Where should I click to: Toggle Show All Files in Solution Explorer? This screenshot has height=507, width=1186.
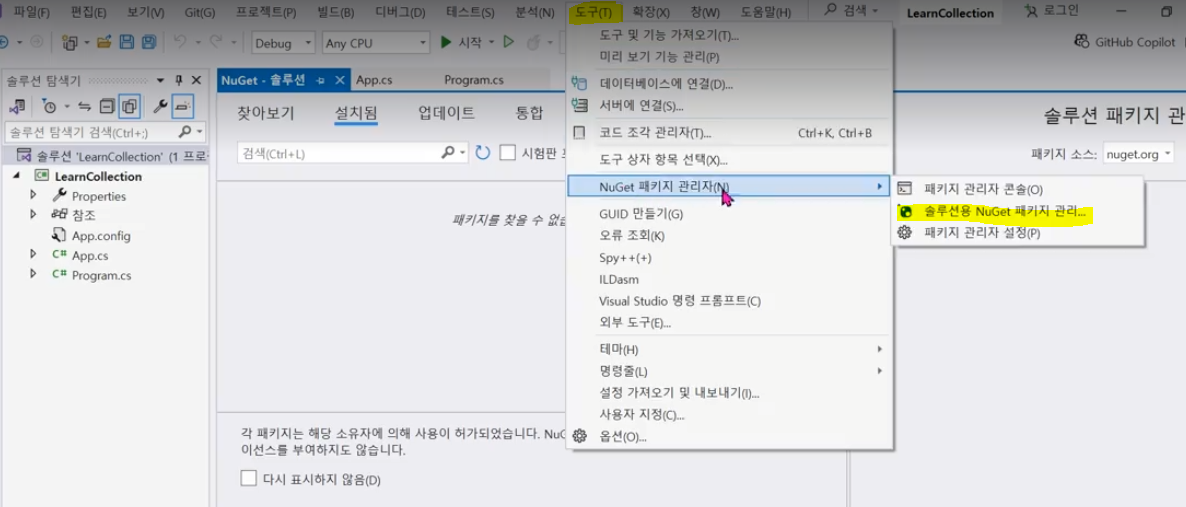coord(129,106)
